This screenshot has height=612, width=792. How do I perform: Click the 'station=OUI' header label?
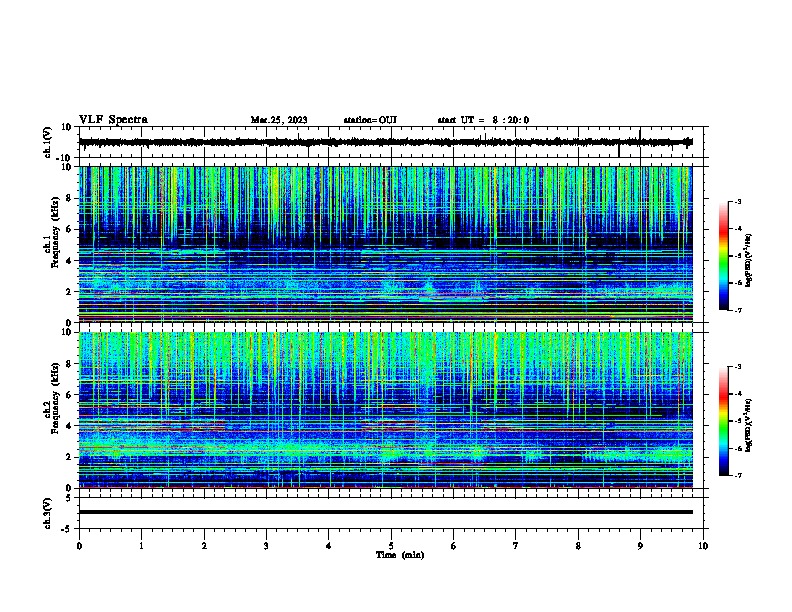point(370,120)
